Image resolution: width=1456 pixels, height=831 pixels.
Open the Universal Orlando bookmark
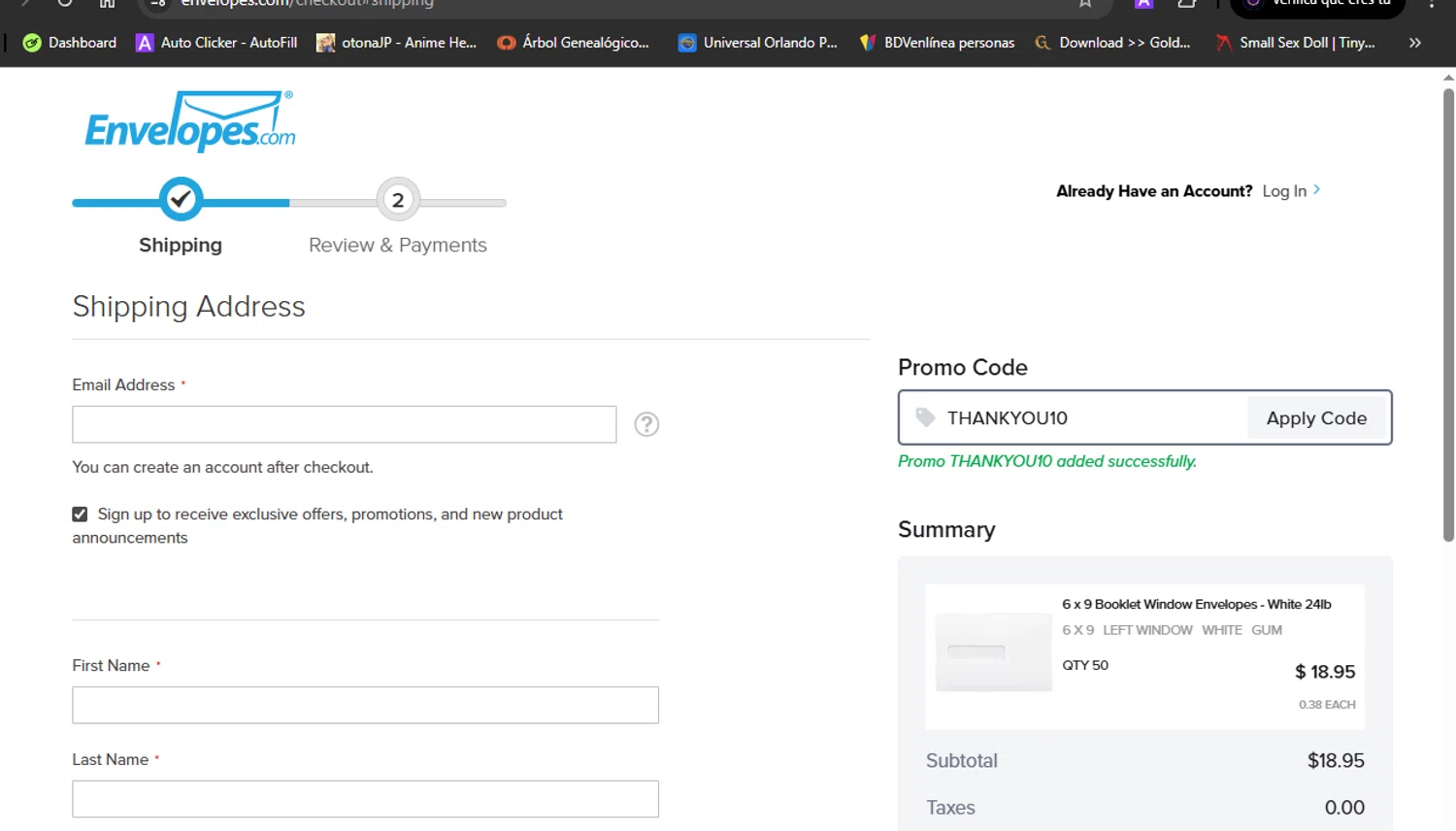(x=757, y=43)
